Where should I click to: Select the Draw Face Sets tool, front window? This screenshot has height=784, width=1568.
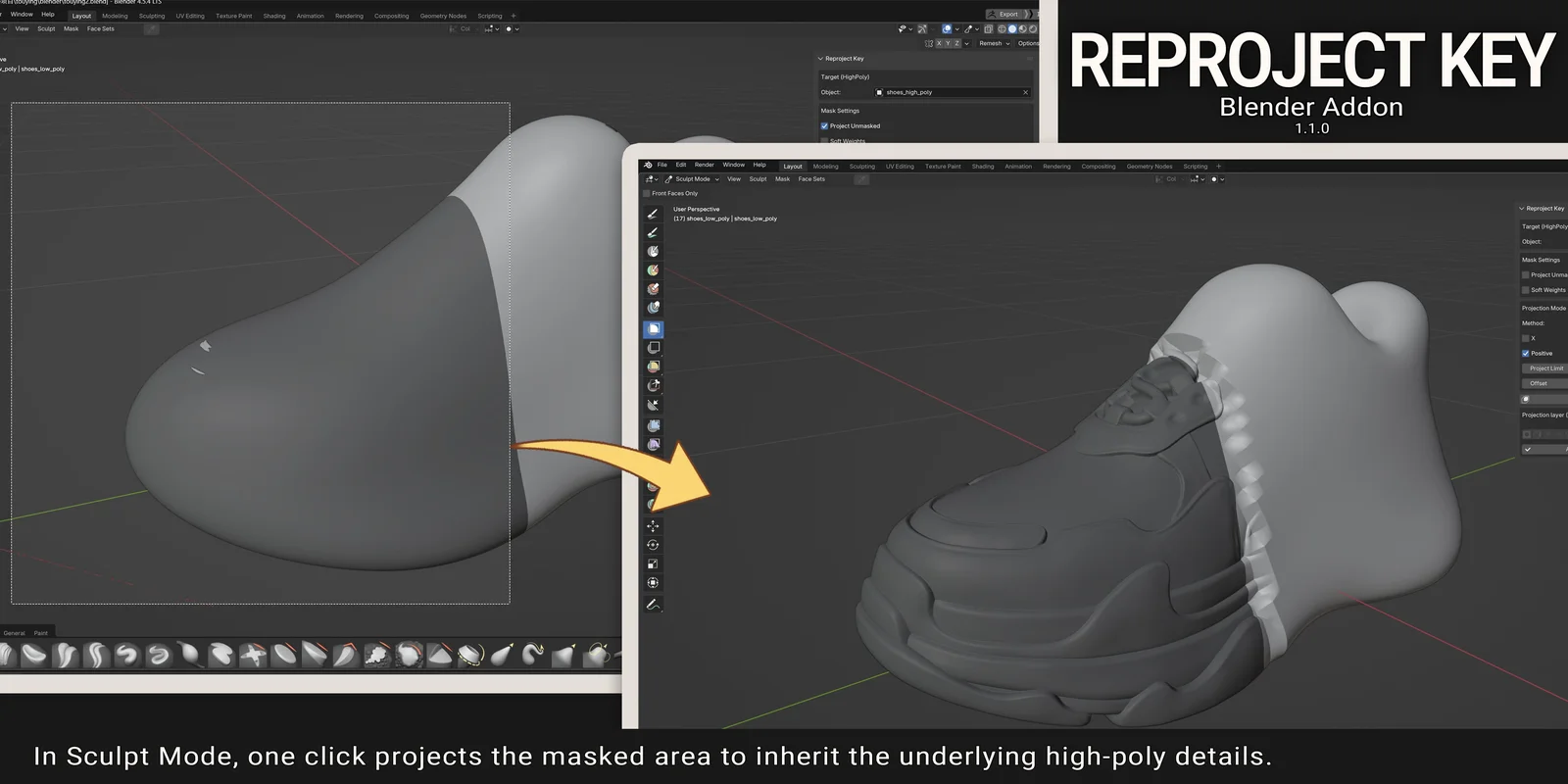tap(653, 270)
